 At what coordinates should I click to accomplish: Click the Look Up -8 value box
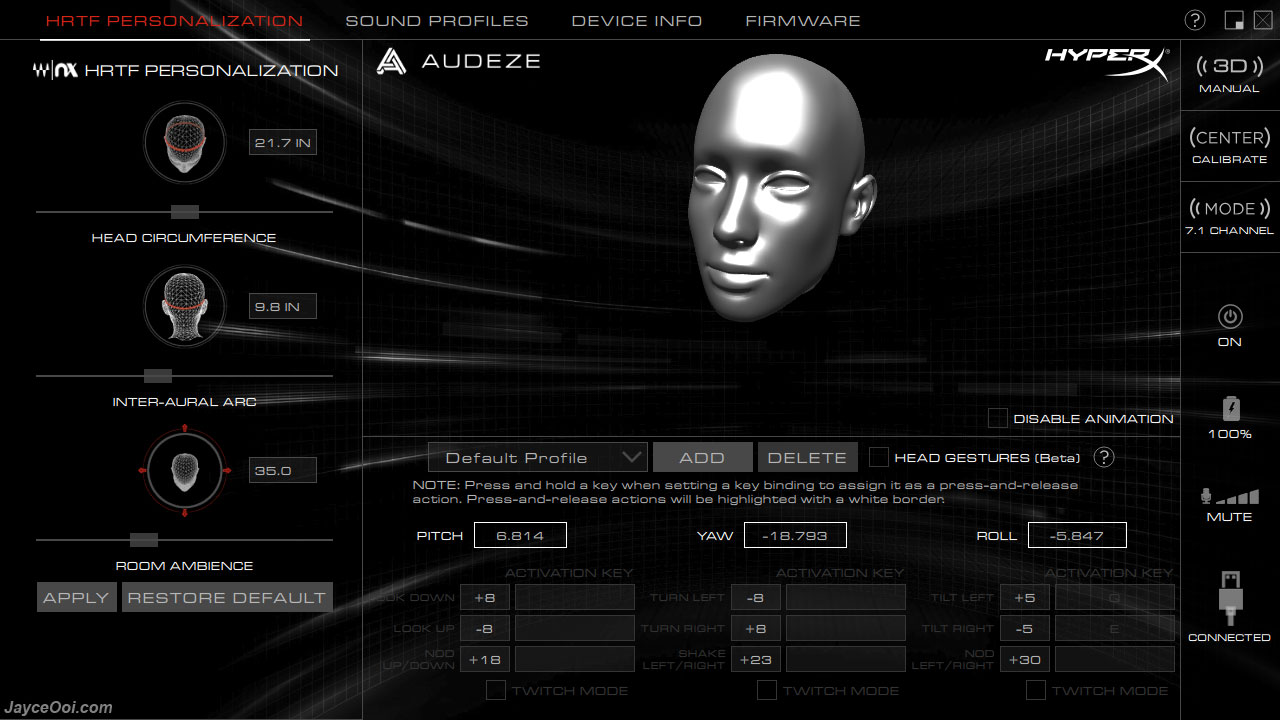pyautogui.click(x=485, y=629)
